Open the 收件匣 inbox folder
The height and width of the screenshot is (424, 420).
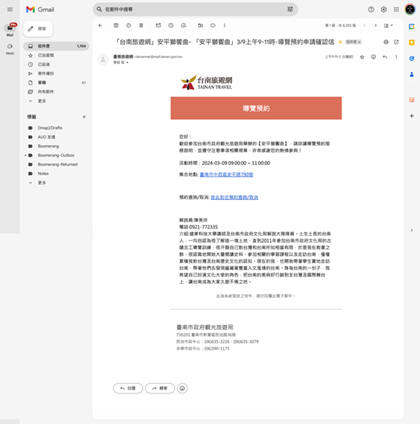click(x=56, y=46)
